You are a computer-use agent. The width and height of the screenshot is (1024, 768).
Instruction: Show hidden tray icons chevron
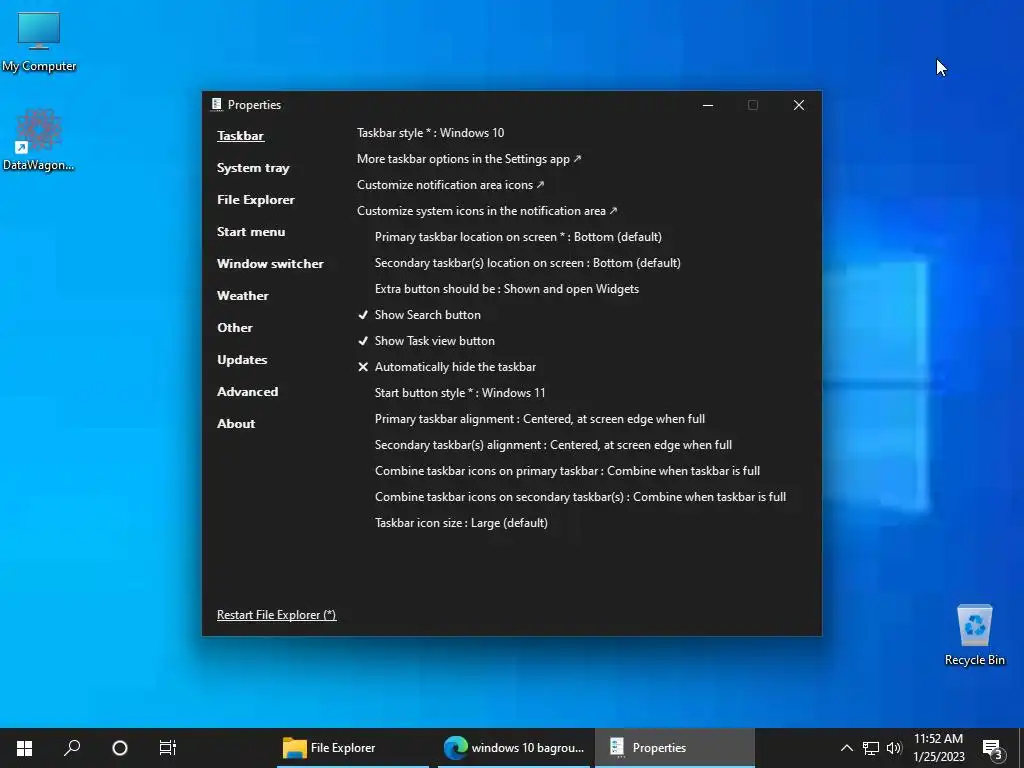[x=846, y=748]
